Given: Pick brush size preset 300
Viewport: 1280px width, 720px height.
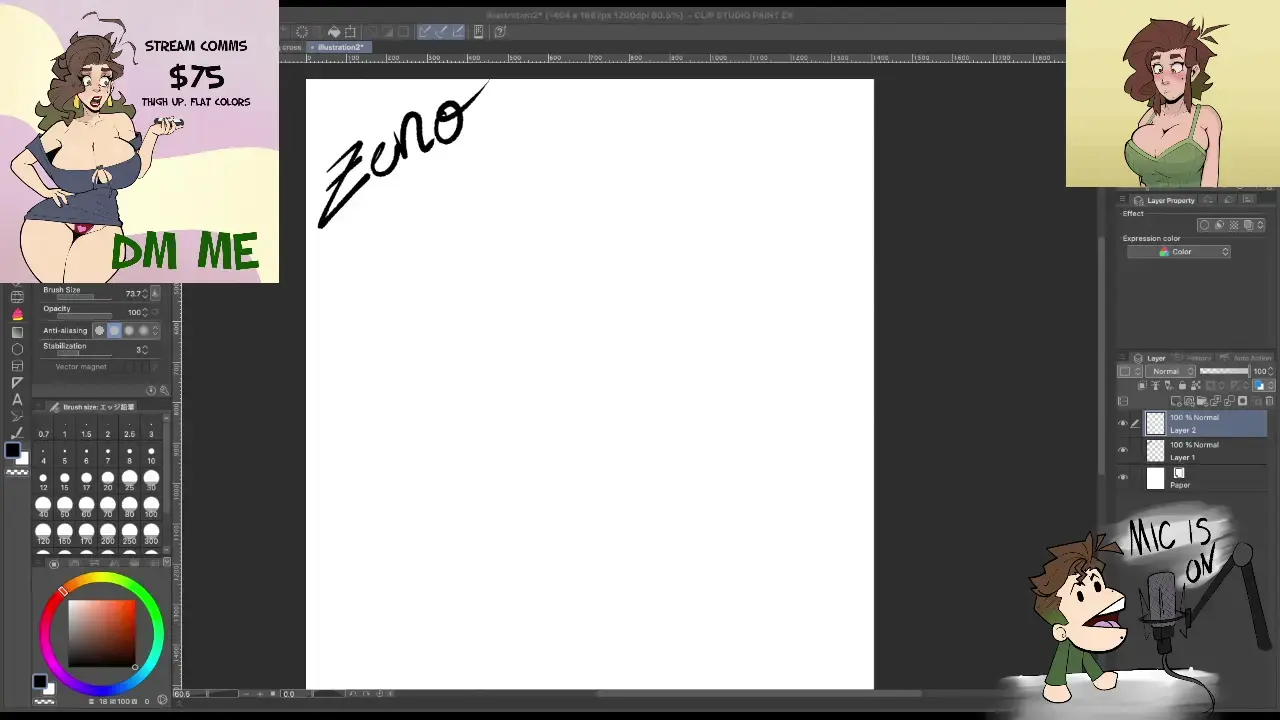Looking at the screenshot, I should (x=151, y=536).
